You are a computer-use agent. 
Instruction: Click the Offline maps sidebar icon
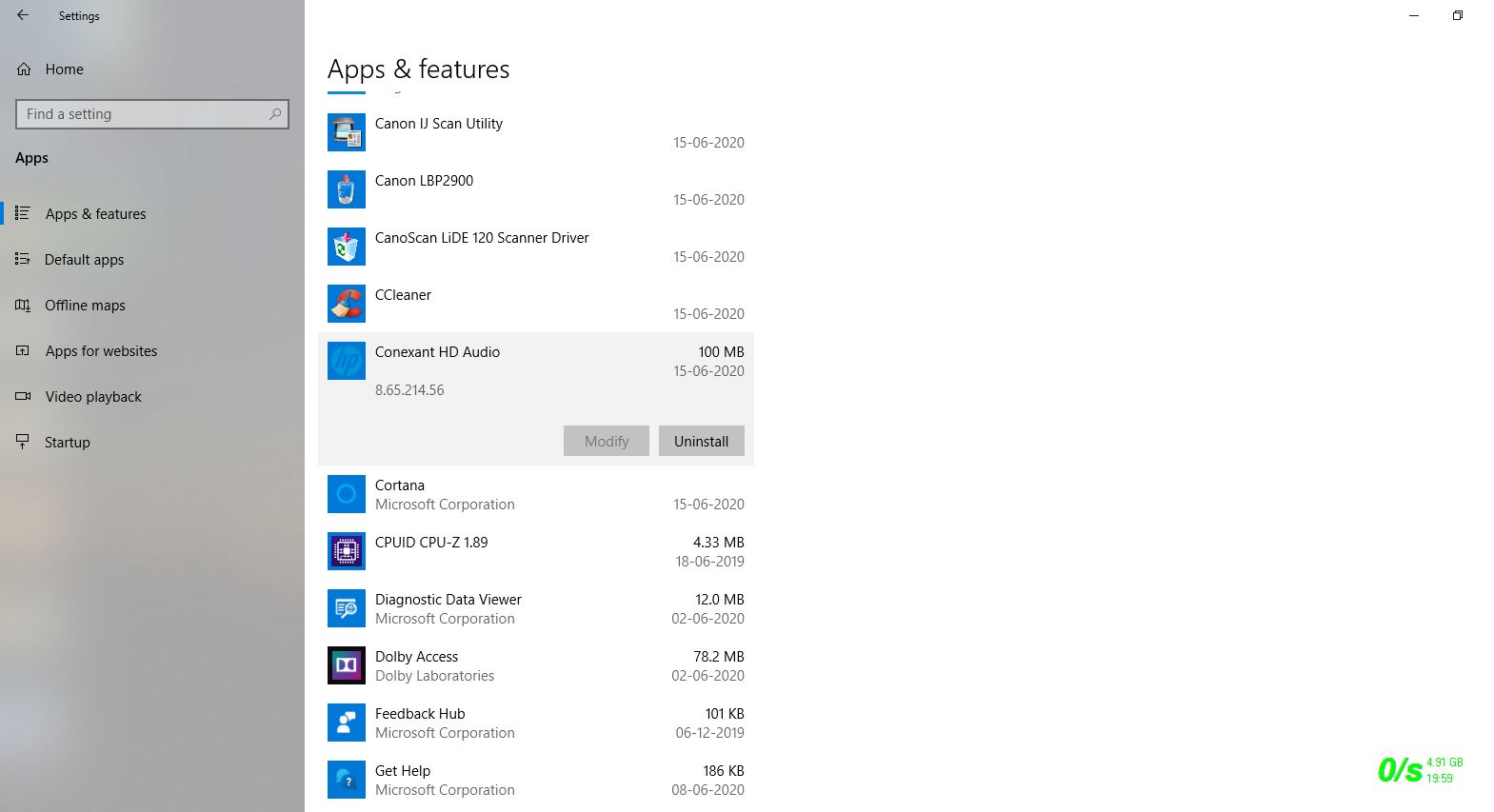23,305
